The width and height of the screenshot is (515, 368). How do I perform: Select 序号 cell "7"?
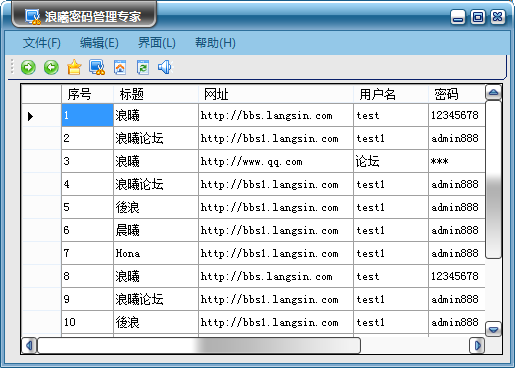pos(87,253)
